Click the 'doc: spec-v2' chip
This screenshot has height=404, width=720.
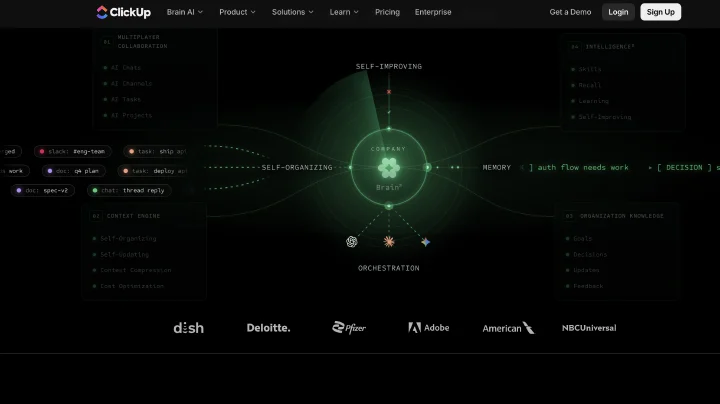point(43,190)
